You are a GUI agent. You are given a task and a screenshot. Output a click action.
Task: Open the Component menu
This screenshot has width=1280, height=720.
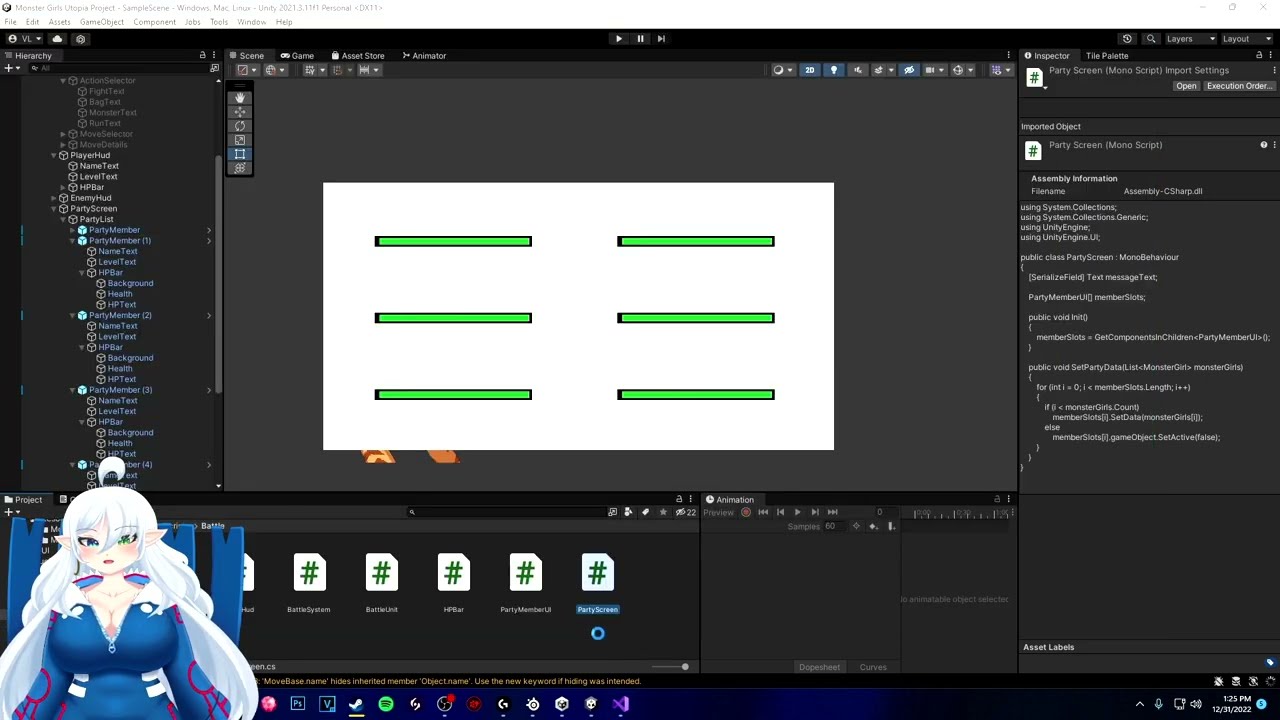(154, 22)
